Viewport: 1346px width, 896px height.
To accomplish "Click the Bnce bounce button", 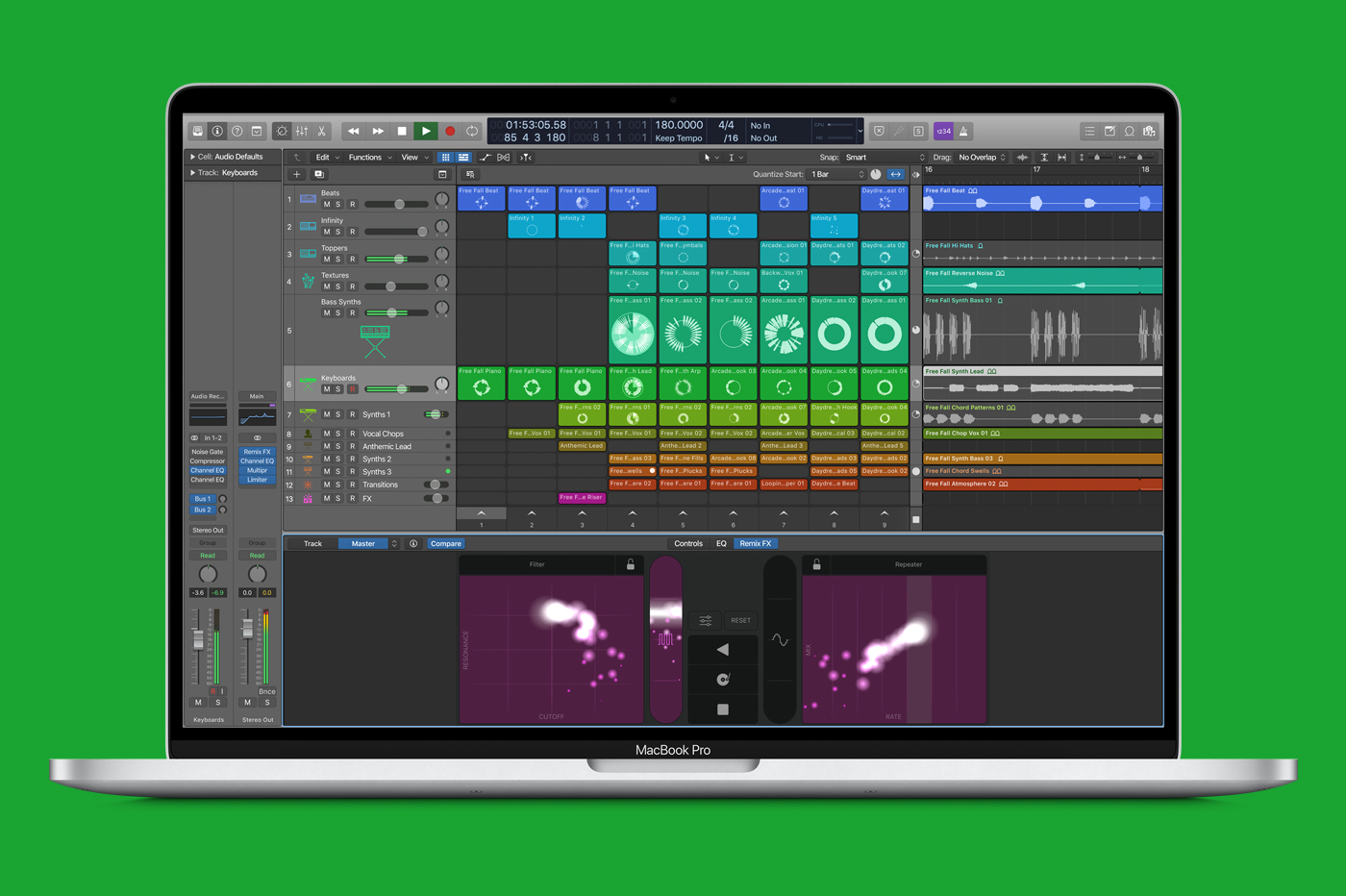I will [266, 691].
